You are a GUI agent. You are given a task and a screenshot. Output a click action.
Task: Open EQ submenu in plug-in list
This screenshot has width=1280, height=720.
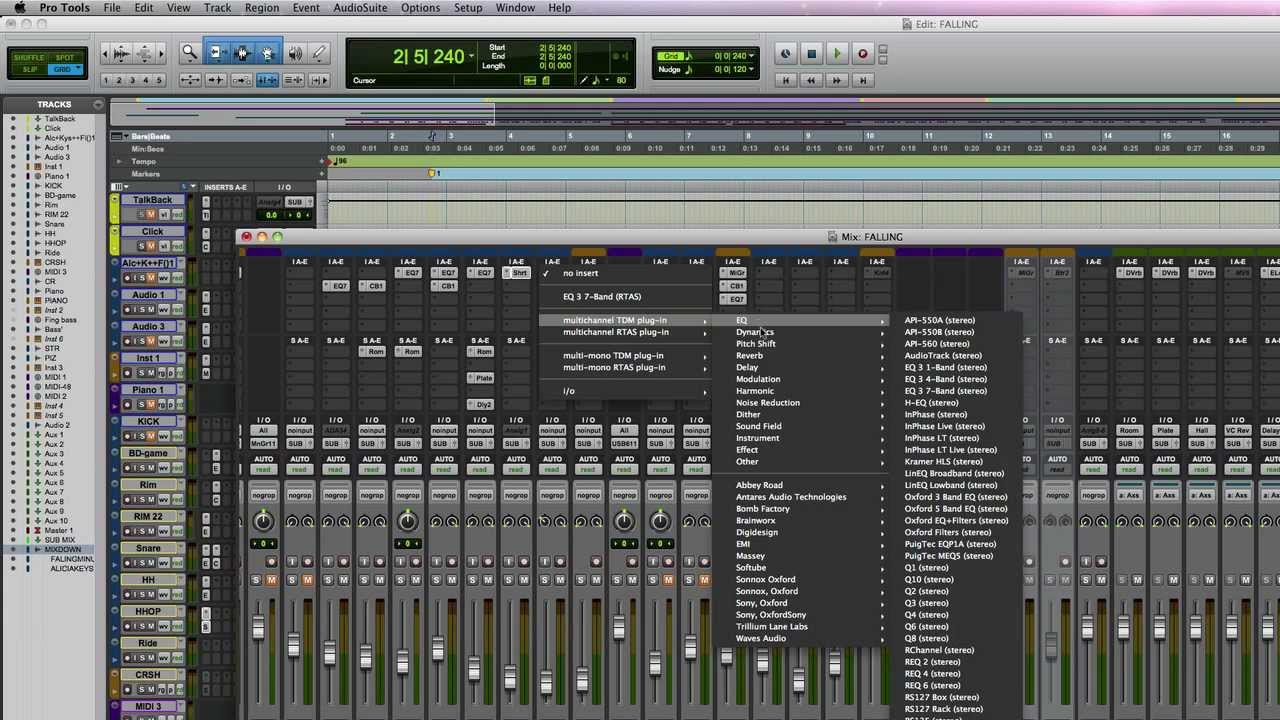[x=810, y=320]
